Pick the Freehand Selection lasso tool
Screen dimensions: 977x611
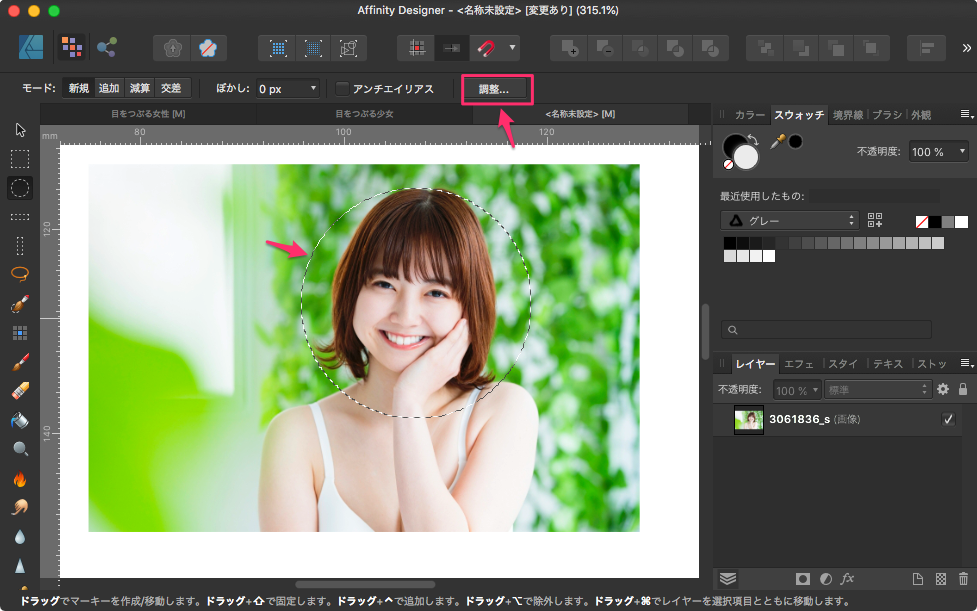19,273
